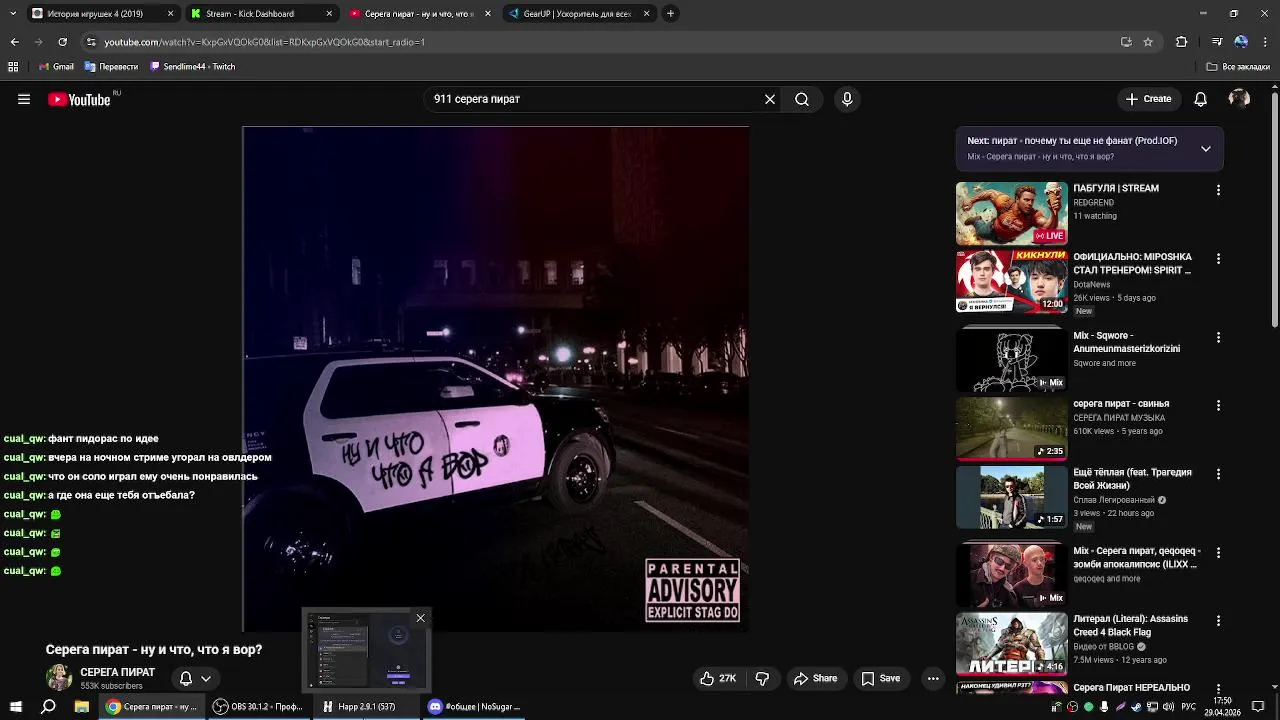Open Ещё тёплая (feat. Трагедия) title

[x=1132, y=478]
